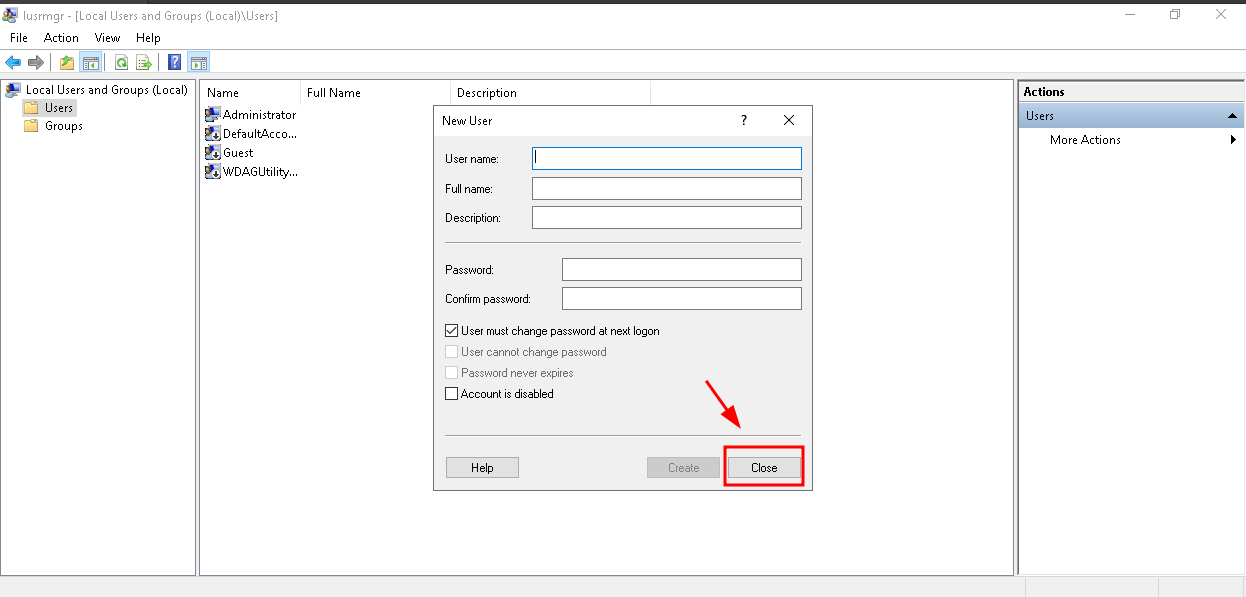1246x597 pixels.
Task: Click the Back arrow in toolbar
Action: 13,63
